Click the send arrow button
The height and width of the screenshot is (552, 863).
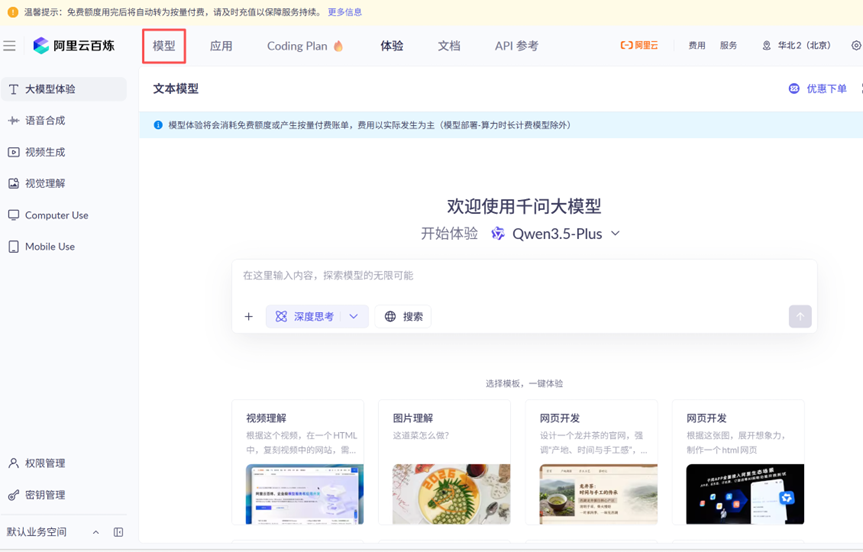(800, 316)
